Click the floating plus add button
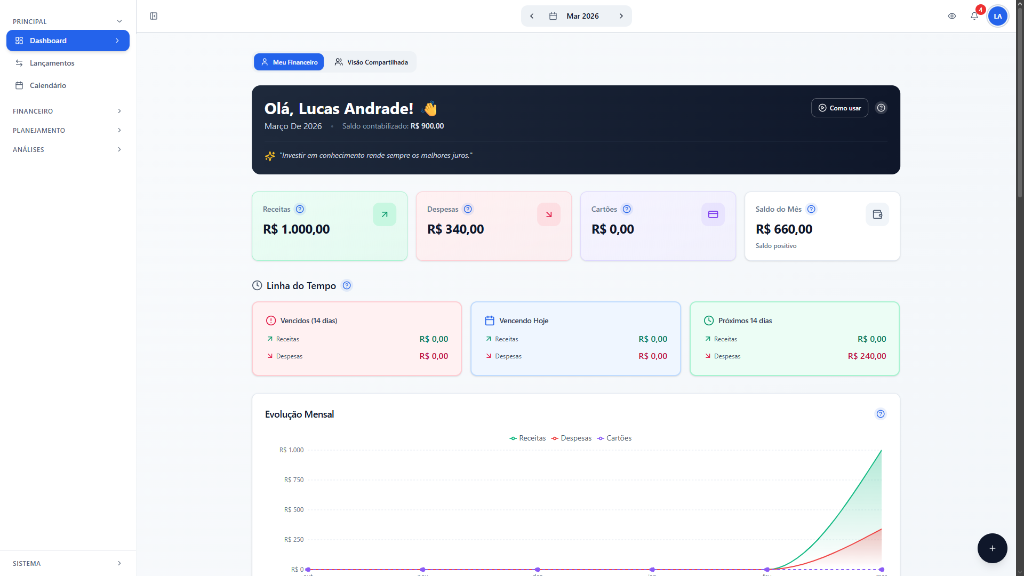The image size is (1024, 576). coord(992,548)
